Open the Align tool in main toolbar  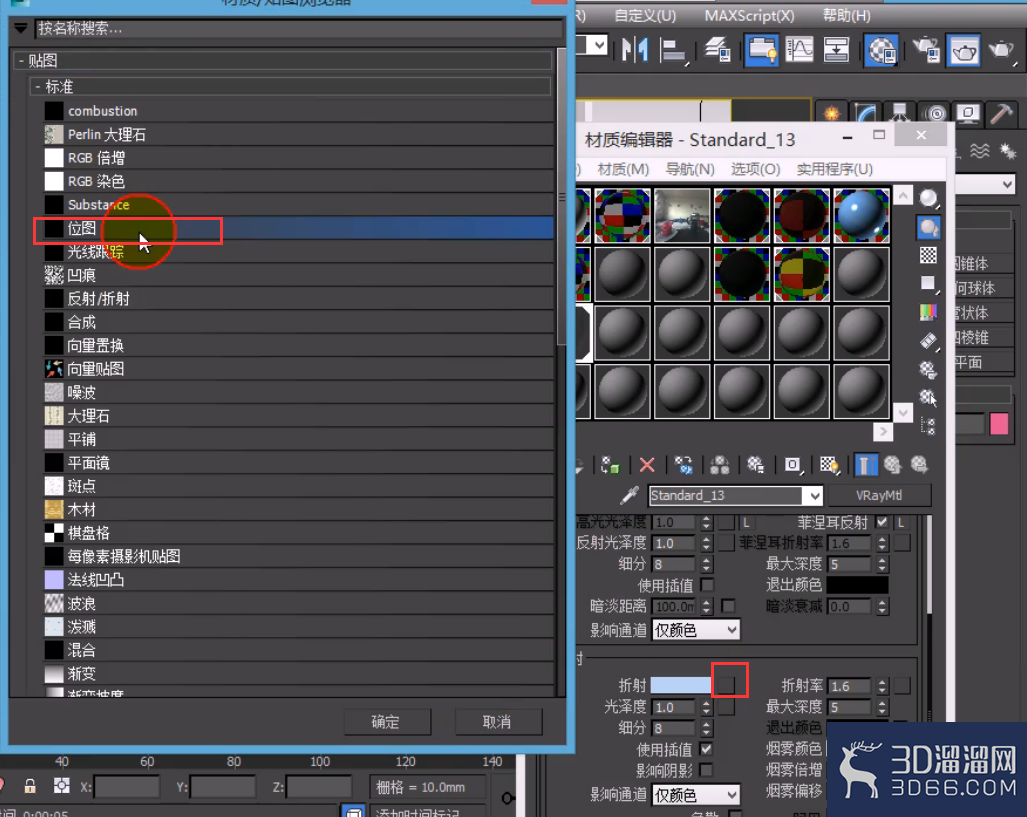tap(673, 50)
